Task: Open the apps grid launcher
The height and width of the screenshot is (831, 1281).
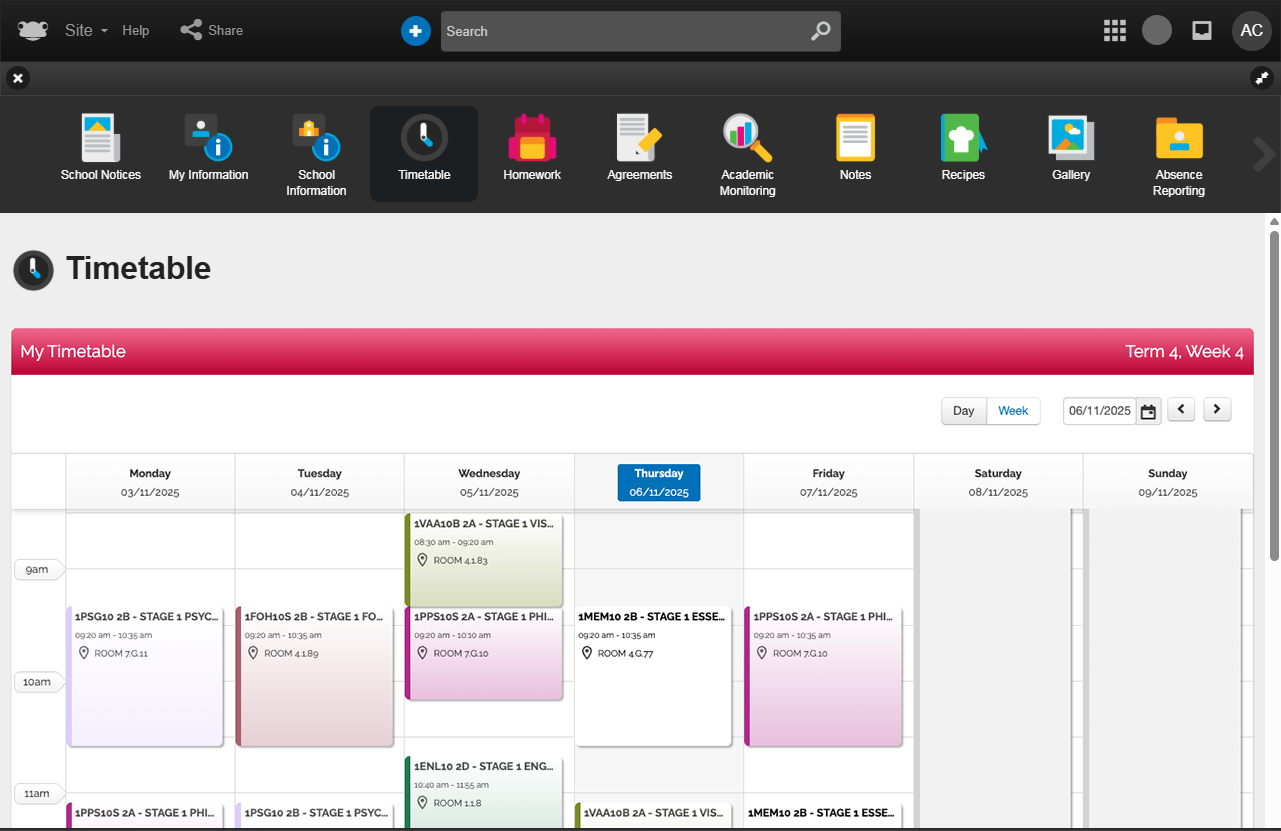Action: (x=1114, y=31)
